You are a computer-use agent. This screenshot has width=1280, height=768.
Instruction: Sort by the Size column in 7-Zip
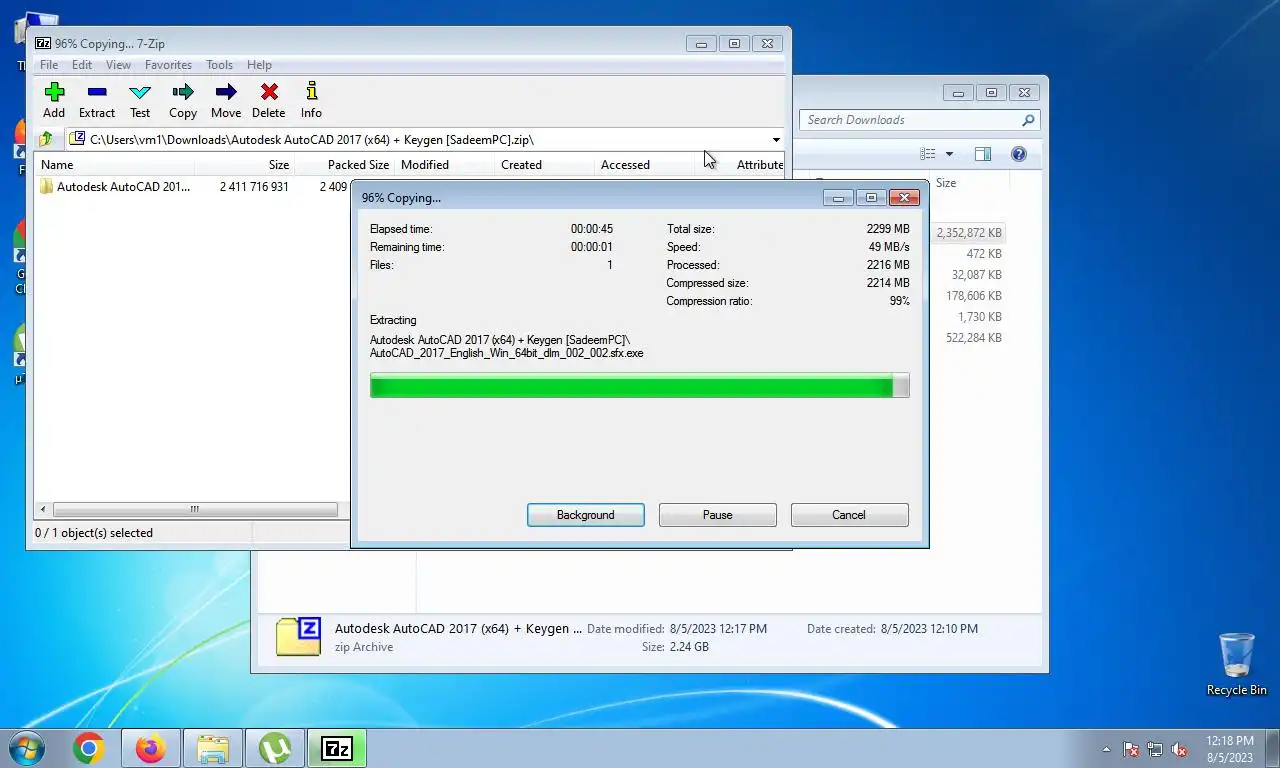(x=245, y=165)
